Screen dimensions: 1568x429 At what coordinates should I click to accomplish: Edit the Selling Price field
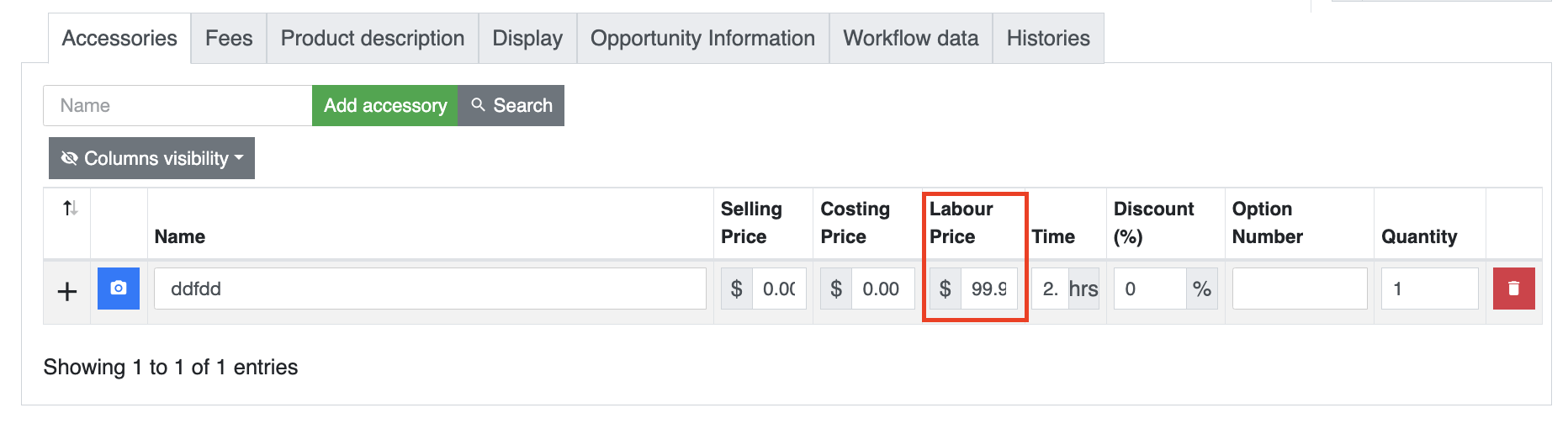(779, 289)
